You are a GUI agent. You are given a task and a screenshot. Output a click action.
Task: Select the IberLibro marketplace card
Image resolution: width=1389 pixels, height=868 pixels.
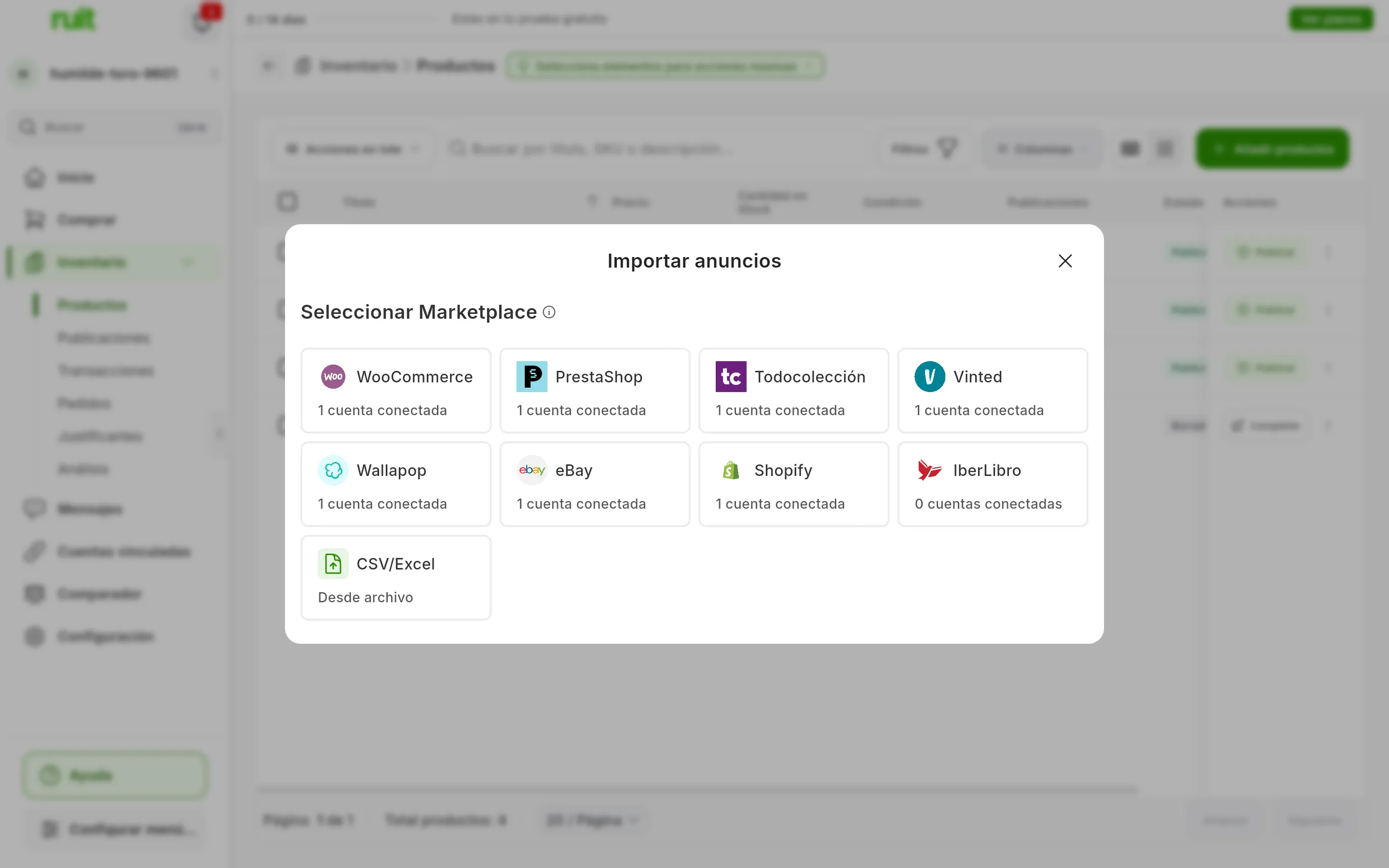tap(993, 484)
